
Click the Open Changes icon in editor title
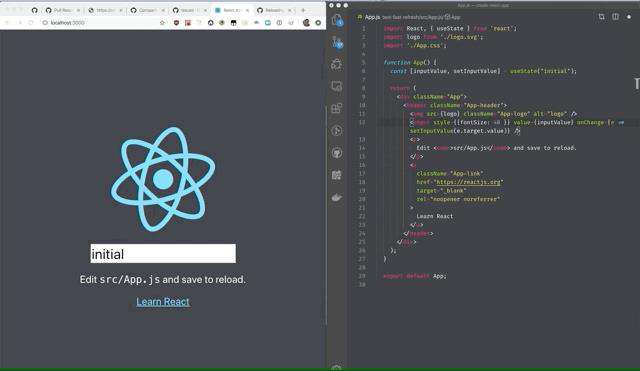pyautogui.click(x=602, y=16)
